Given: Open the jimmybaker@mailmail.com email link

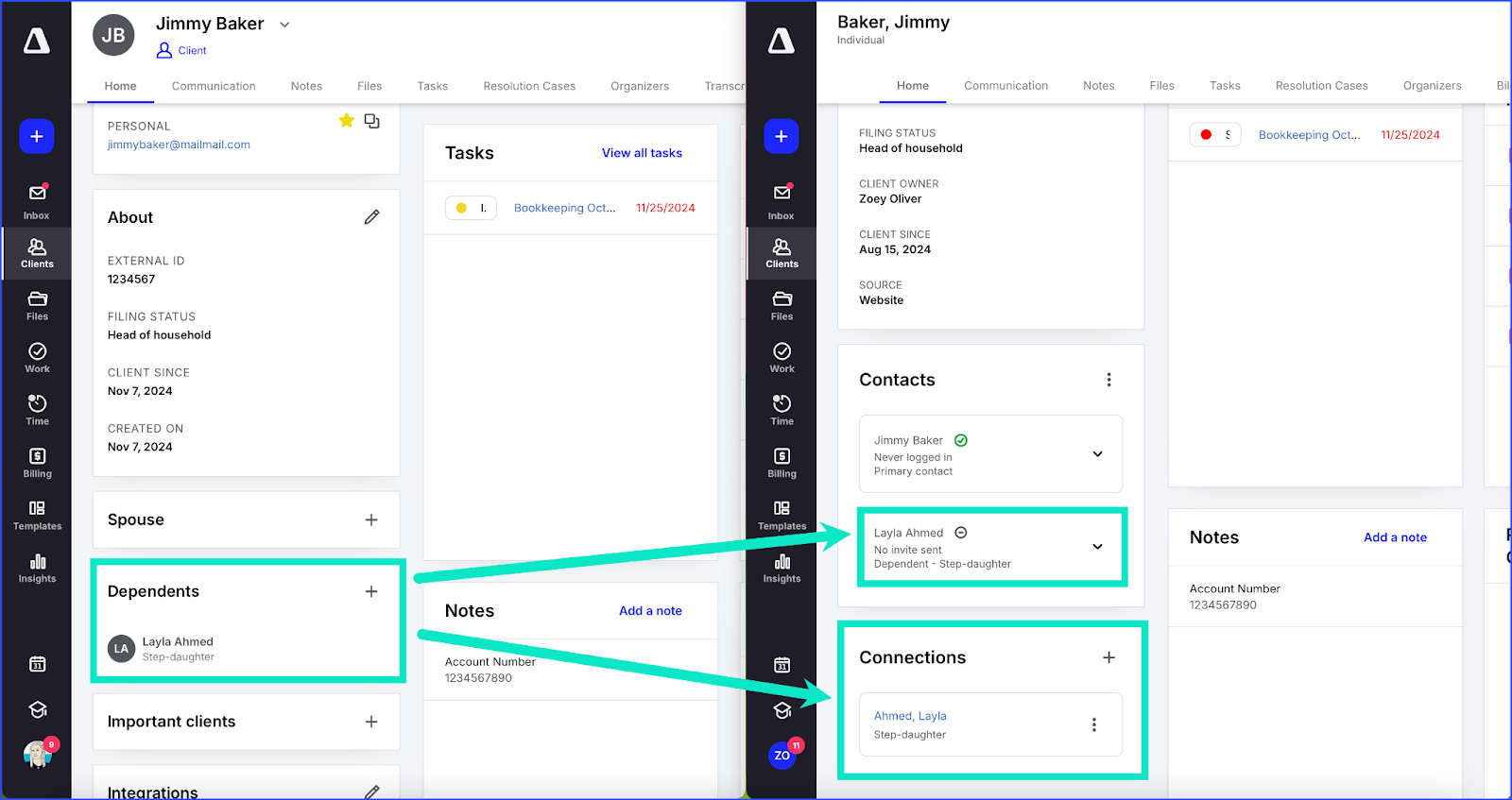Looking at the screenshot, I should click(x=179, y=145).
